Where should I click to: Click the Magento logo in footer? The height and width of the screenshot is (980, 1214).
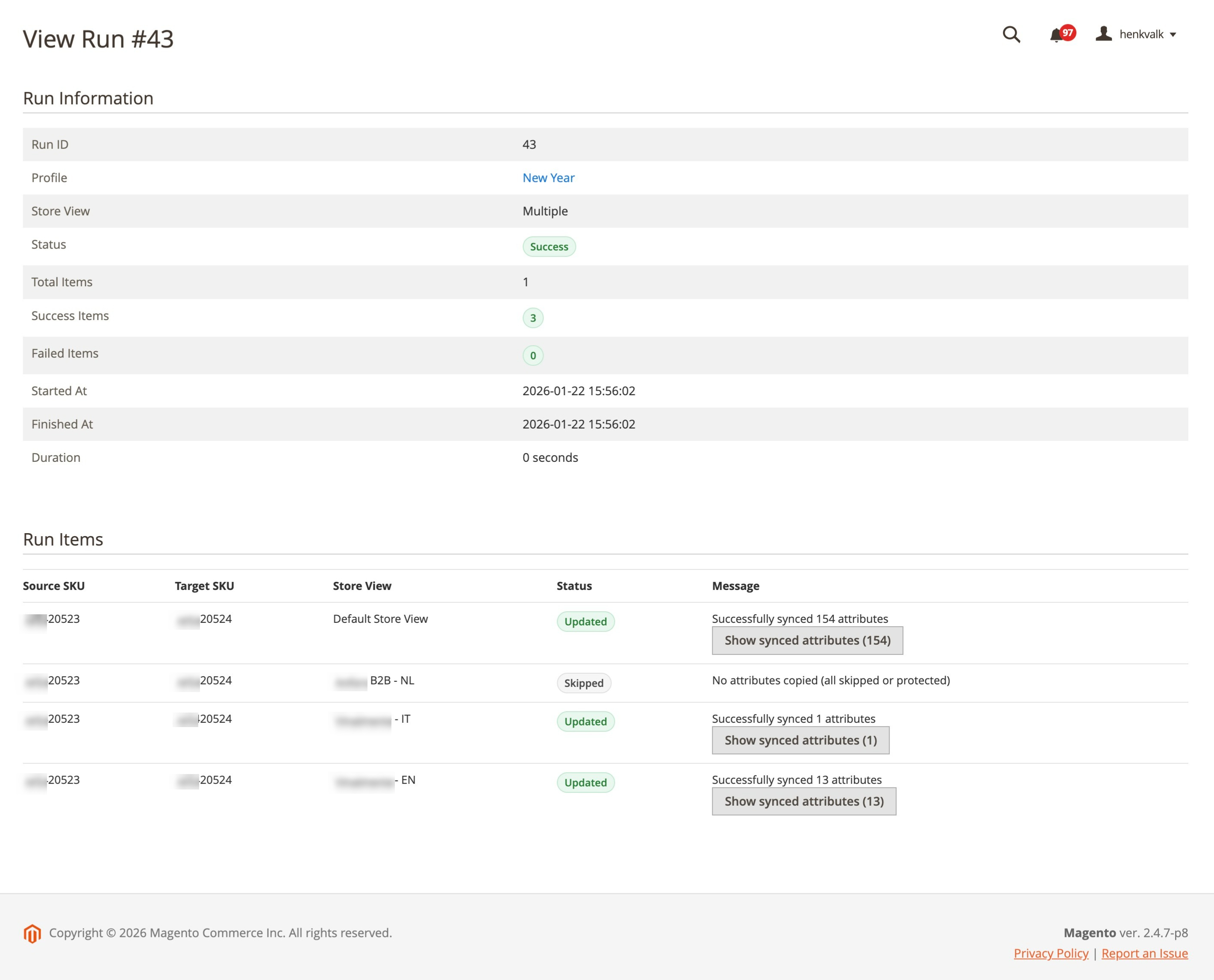32,933
